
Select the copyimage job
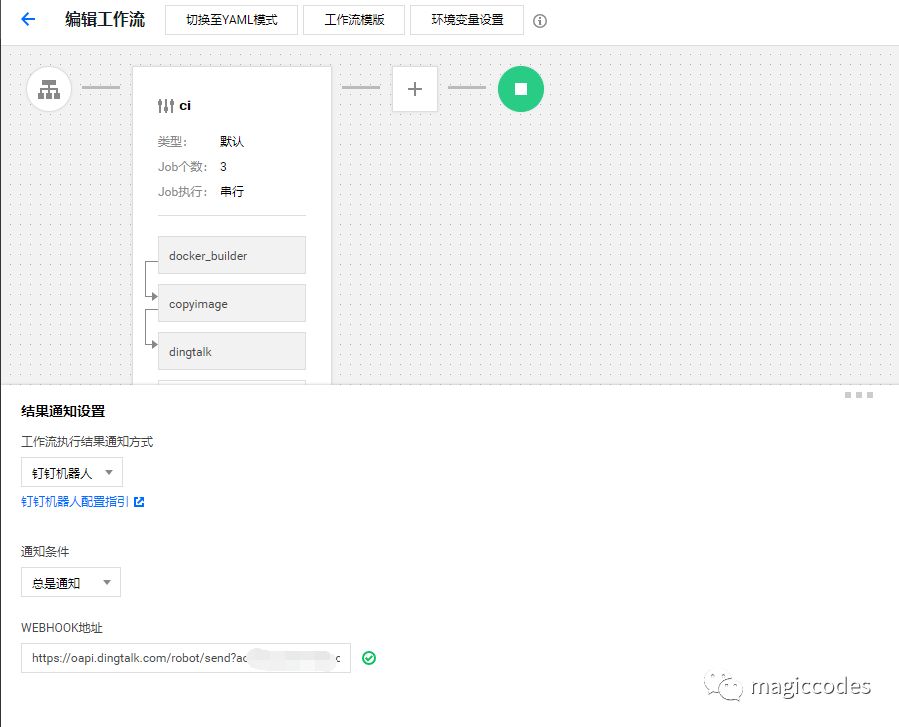click(232, 303)
